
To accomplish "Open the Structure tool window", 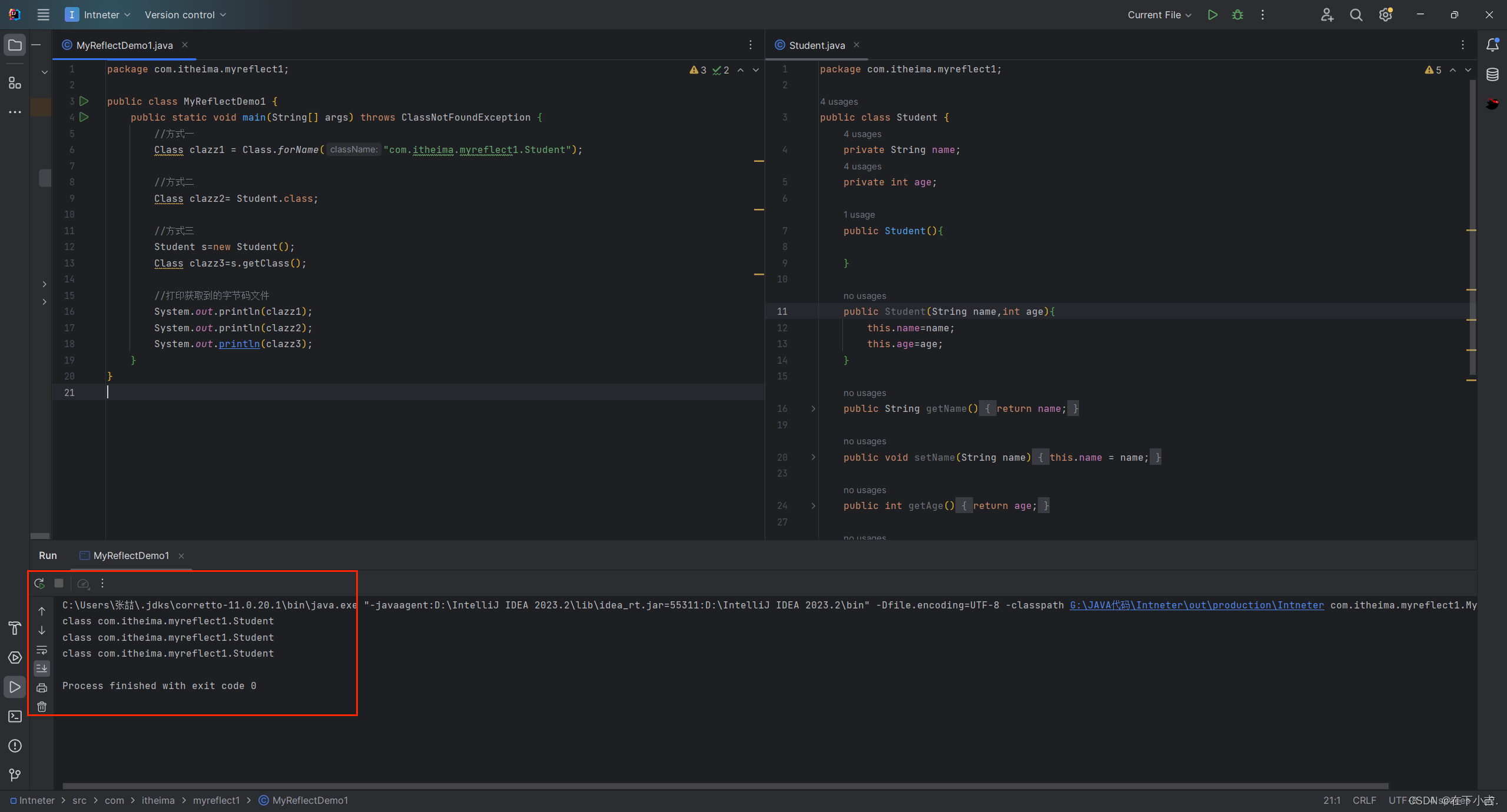I will (x=15, y=83).
